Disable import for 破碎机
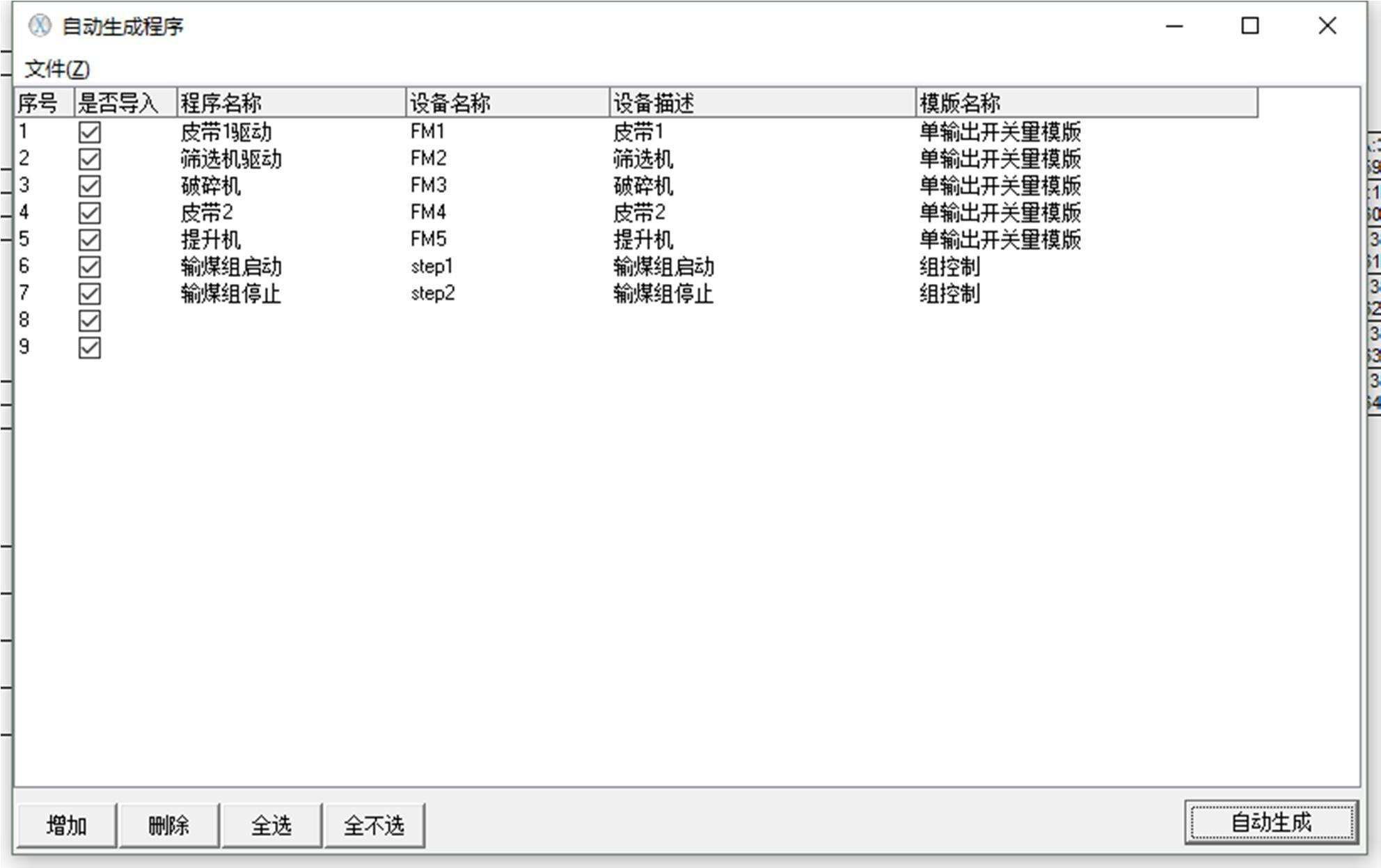1381x868 pixels. (x=90, y=185)
